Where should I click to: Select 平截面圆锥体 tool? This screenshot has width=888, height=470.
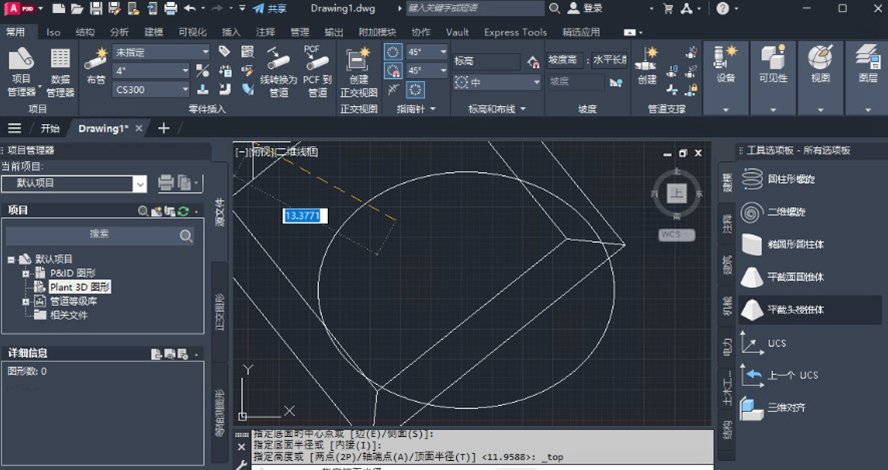click(x=782, y=277)
